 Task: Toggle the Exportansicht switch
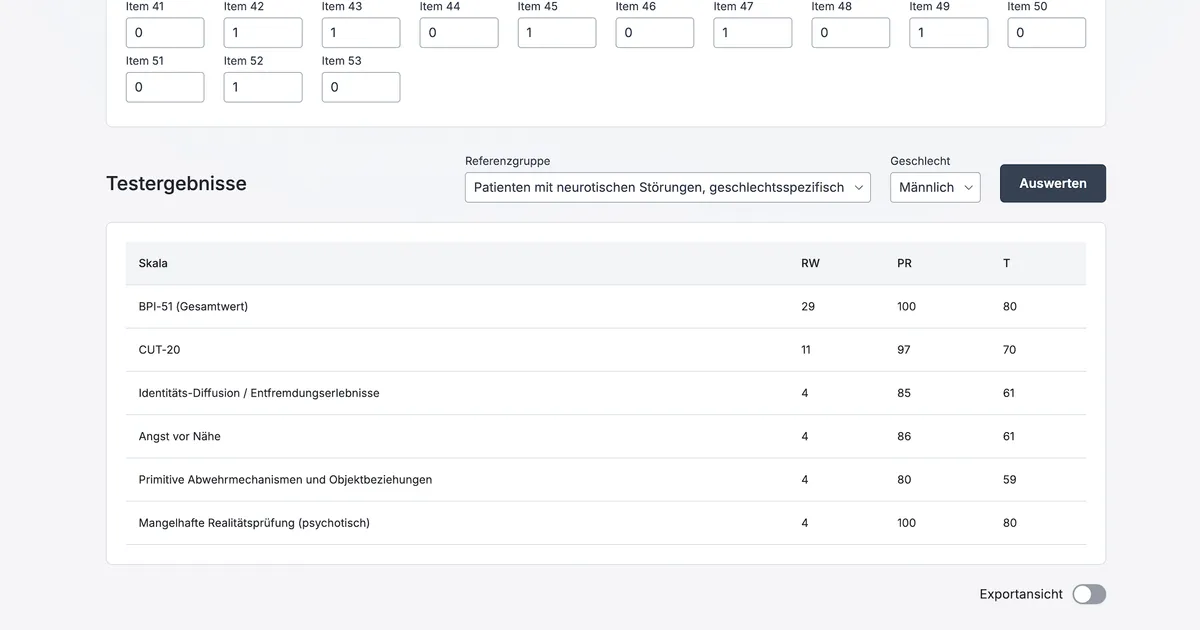pos(1088,594)
